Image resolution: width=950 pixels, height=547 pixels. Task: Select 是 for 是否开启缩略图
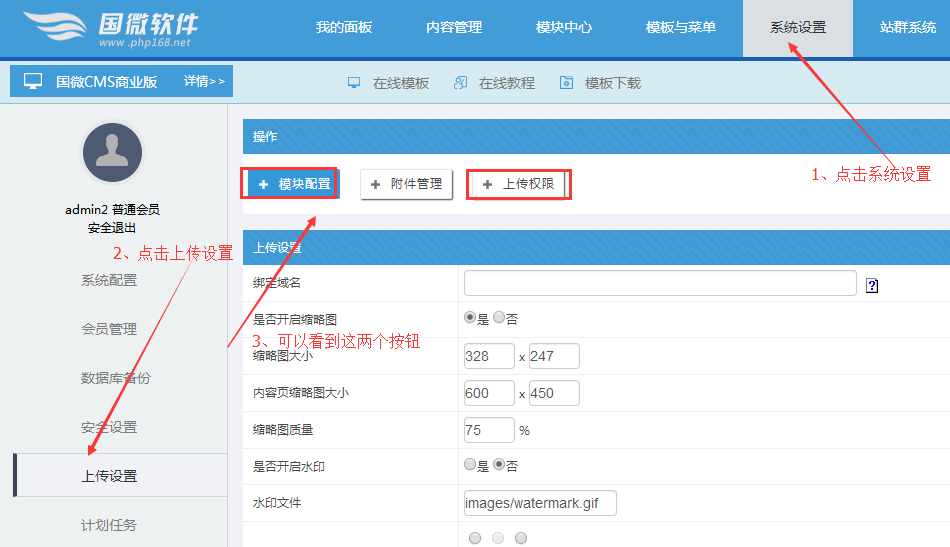[470, 318]
